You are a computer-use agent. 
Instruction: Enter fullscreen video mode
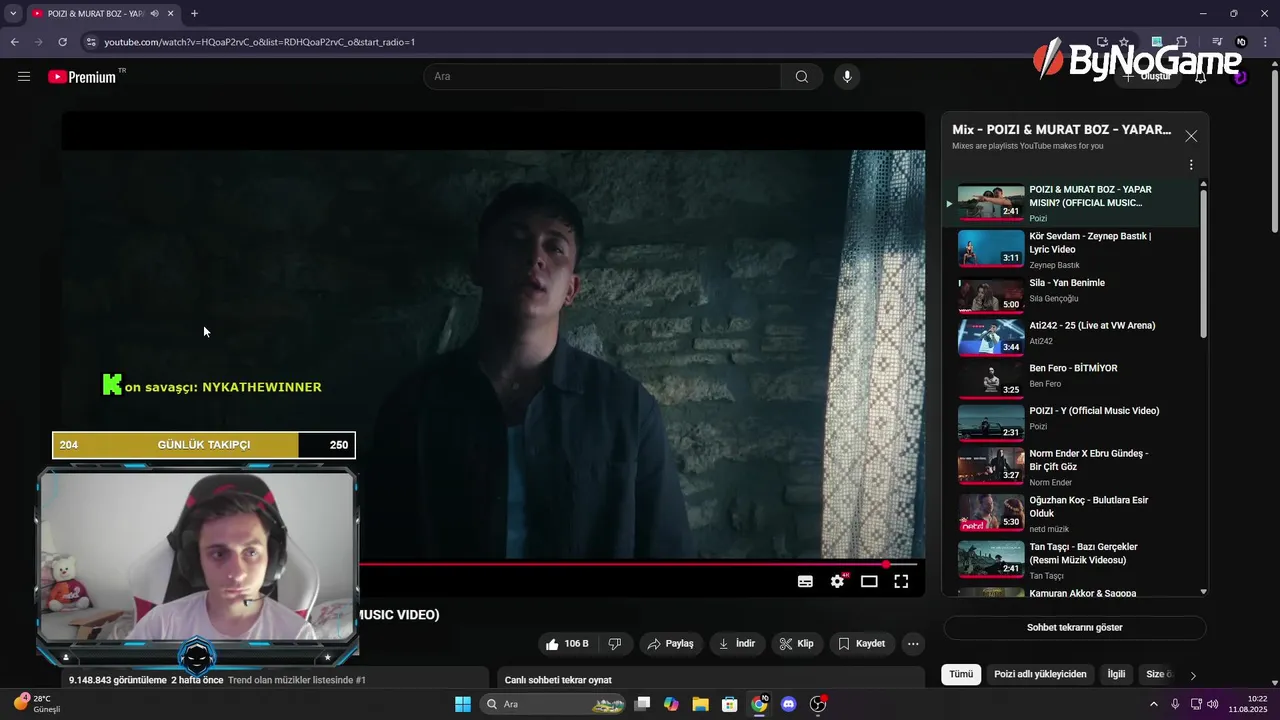[x=901, y=581]
